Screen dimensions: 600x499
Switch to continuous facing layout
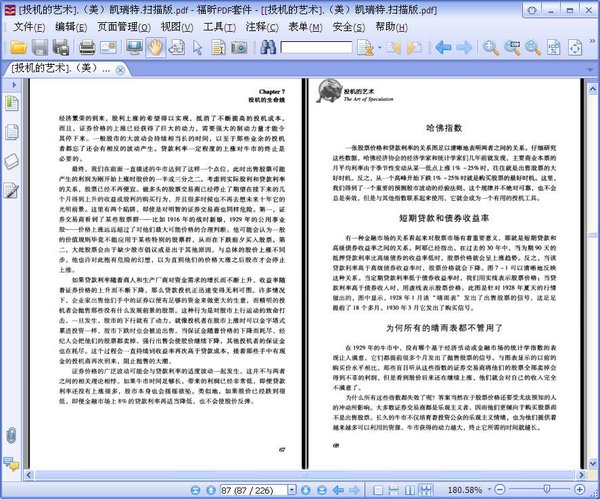426,490
